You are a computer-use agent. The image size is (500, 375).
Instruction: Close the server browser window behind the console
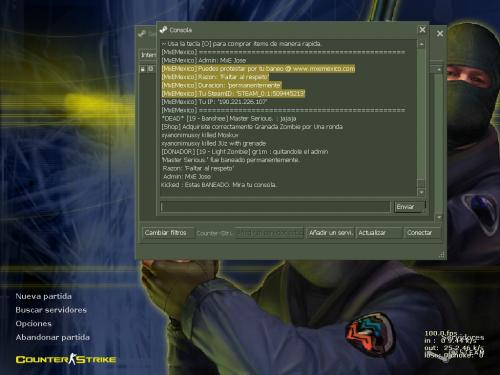tap(440, 33)
